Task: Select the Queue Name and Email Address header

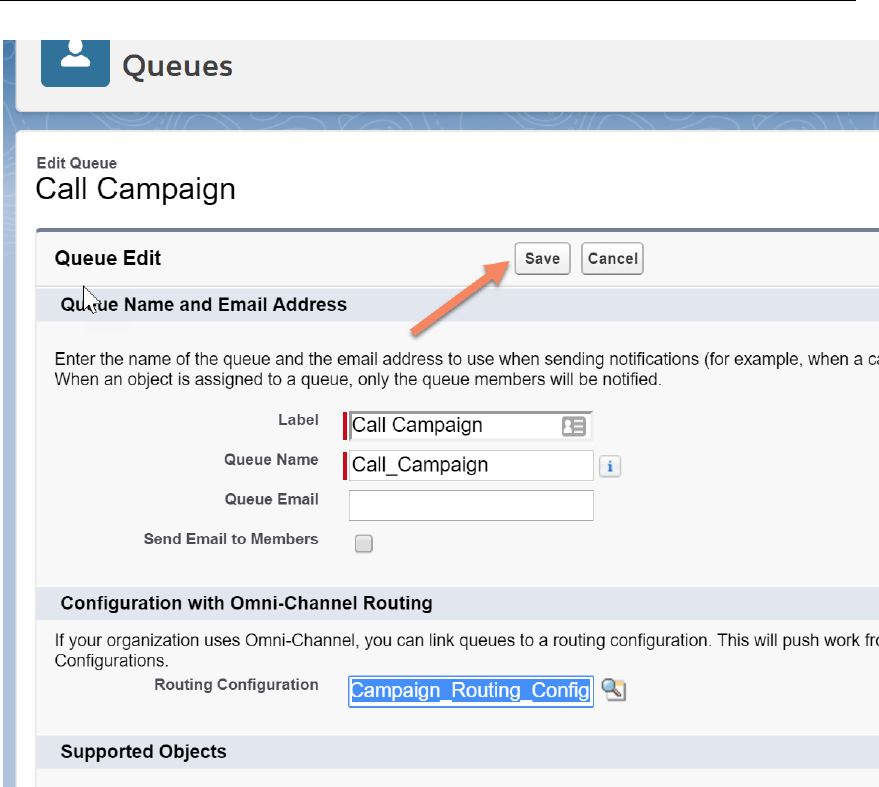Action: point(204,305)
